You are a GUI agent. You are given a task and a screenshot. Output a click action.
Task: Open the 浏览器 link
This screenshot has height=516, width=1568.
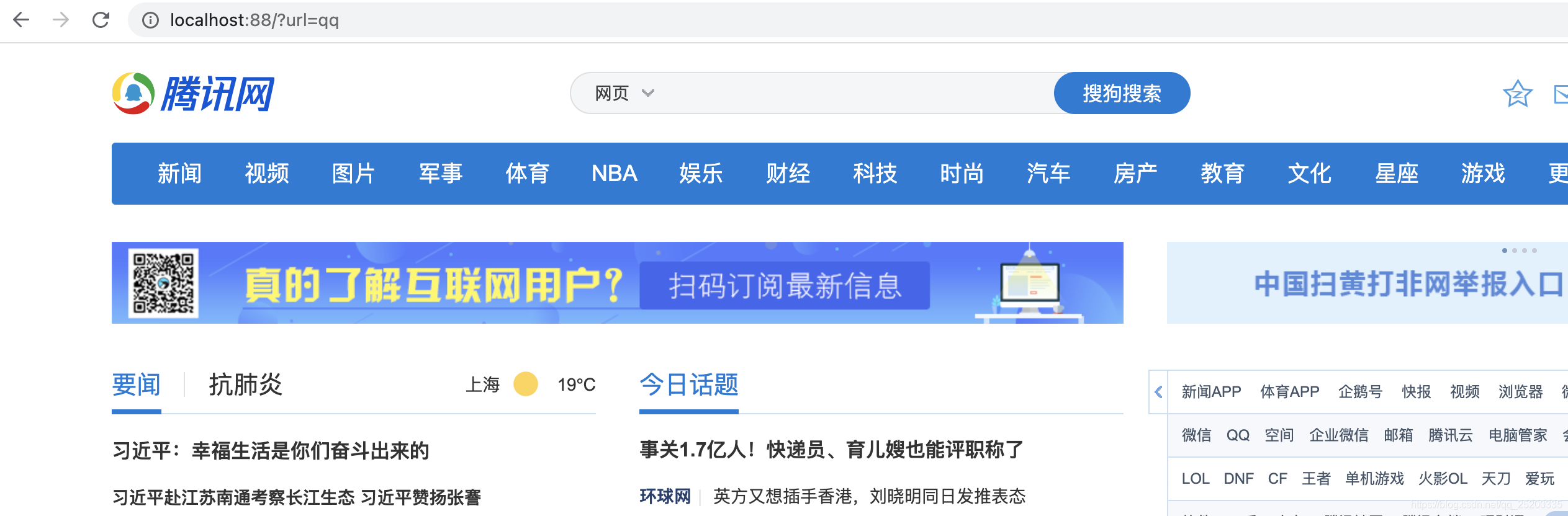click(x=1521, y=392)
